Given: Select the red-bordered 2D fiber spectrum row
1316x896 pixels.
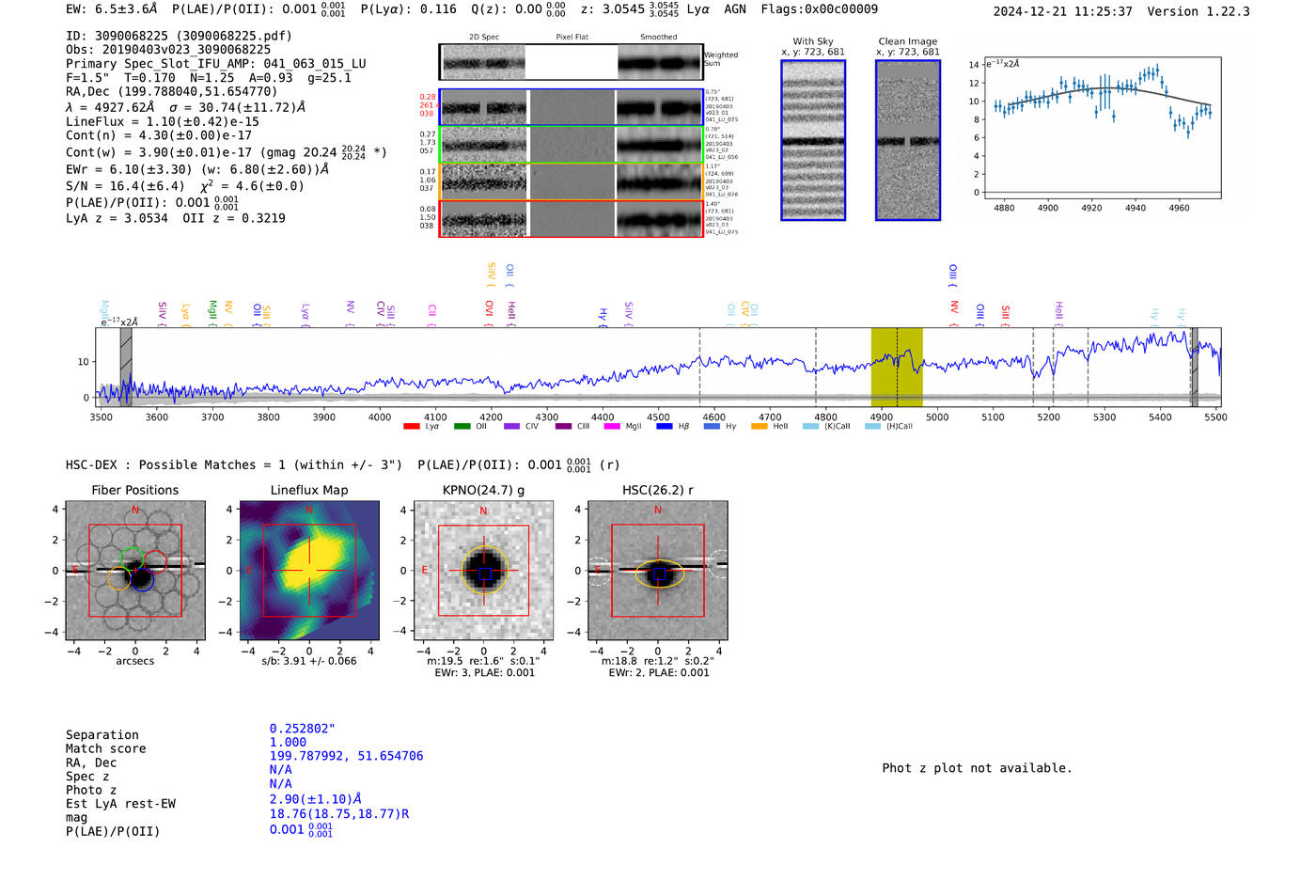Looking at the screenshot, I should (x=572, y=219).
